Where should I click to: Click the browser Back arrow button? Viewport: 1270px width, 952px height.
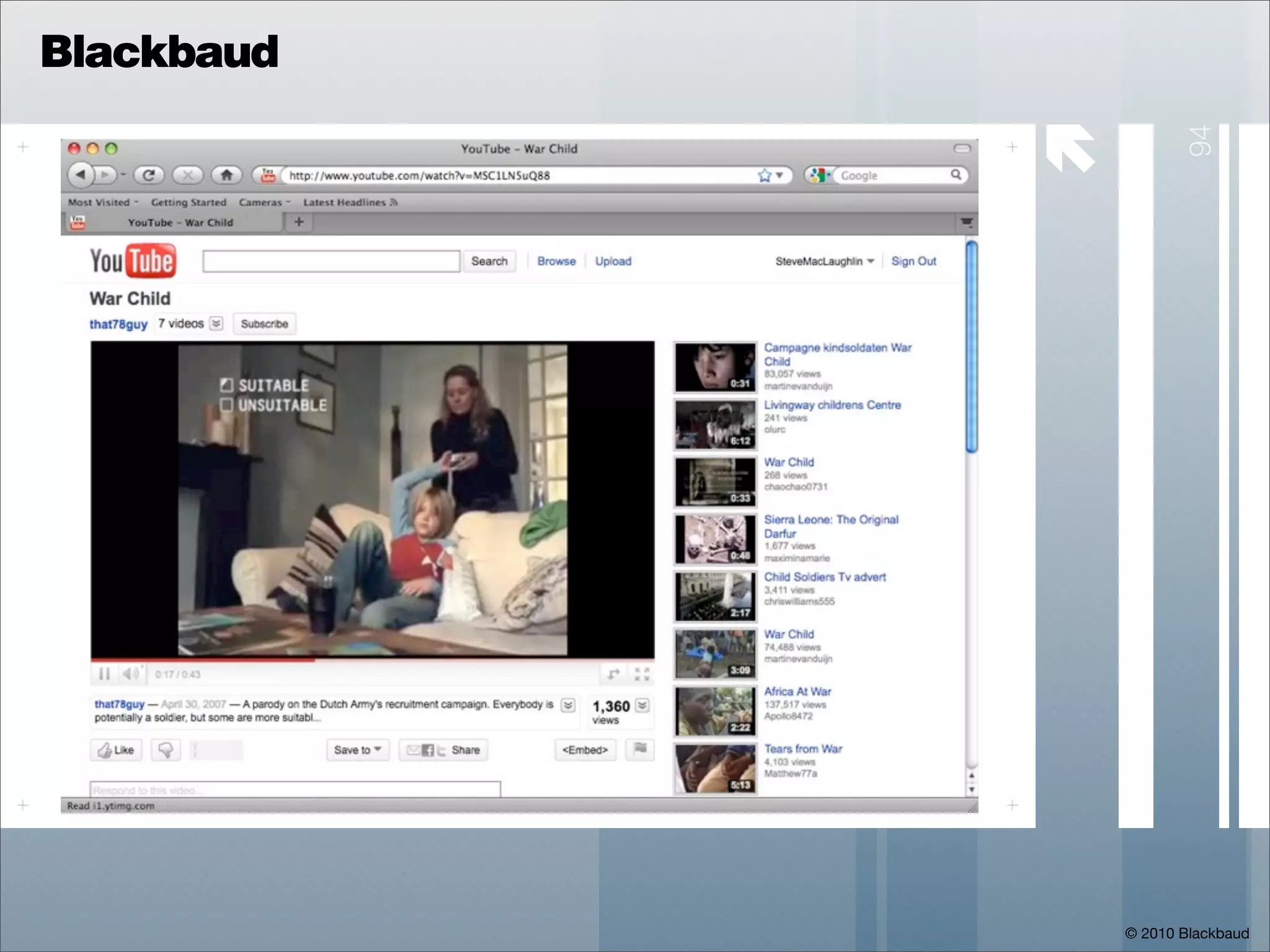pos(80,175)
